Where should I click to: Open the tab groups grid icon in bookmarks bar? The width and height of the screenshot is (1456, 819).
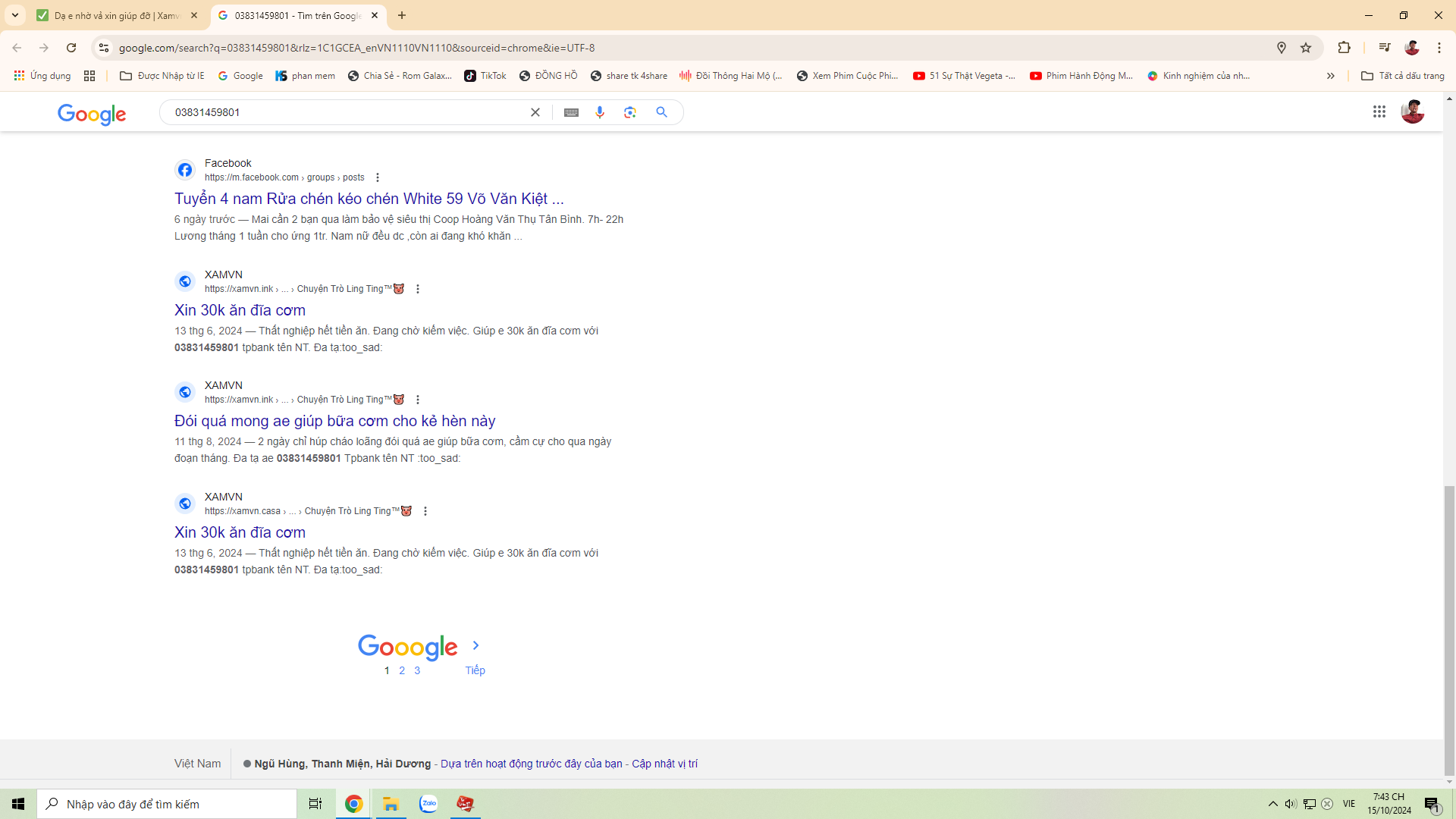coord(89,76)
